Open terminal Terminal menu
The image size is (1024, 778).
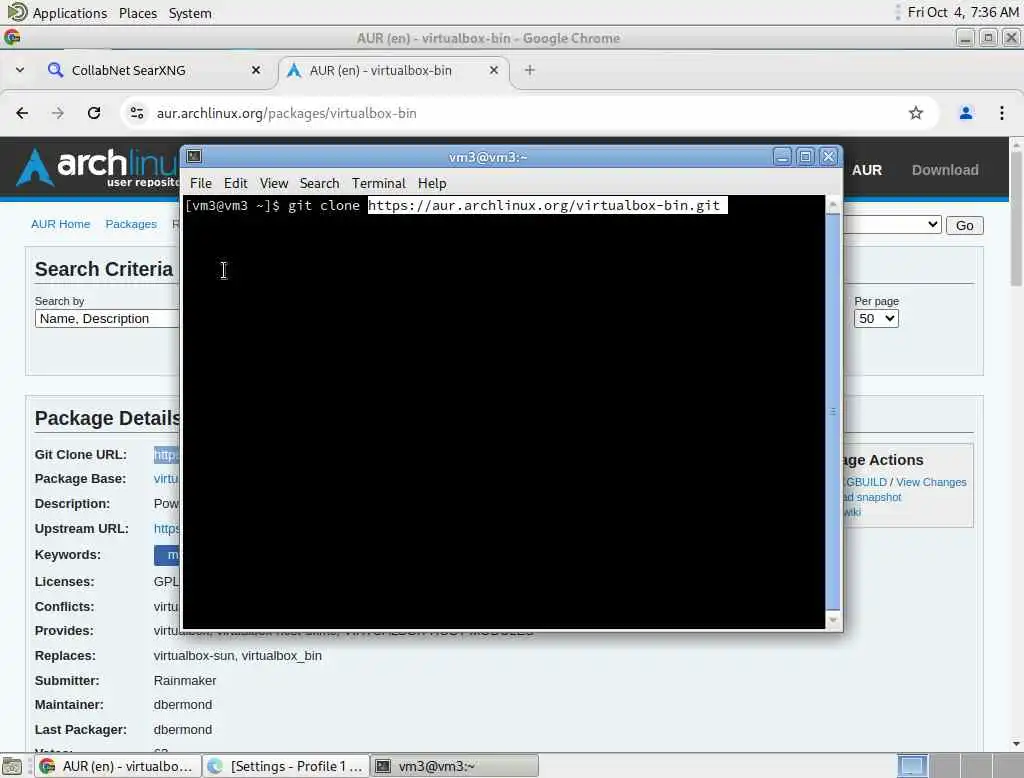coord(379,183)
